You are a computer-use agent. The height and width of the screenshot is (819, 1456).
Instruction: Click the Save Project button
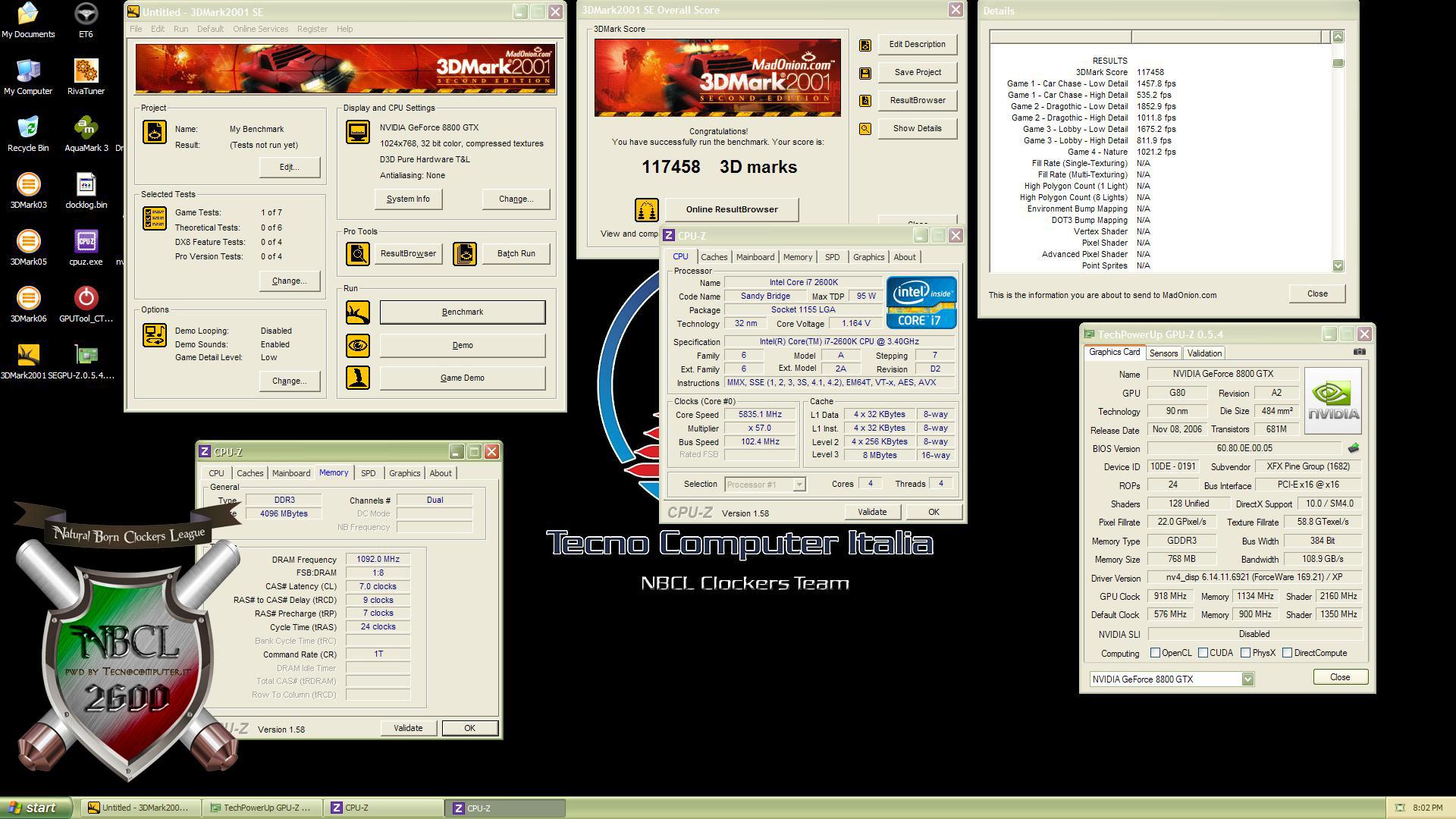918,73
